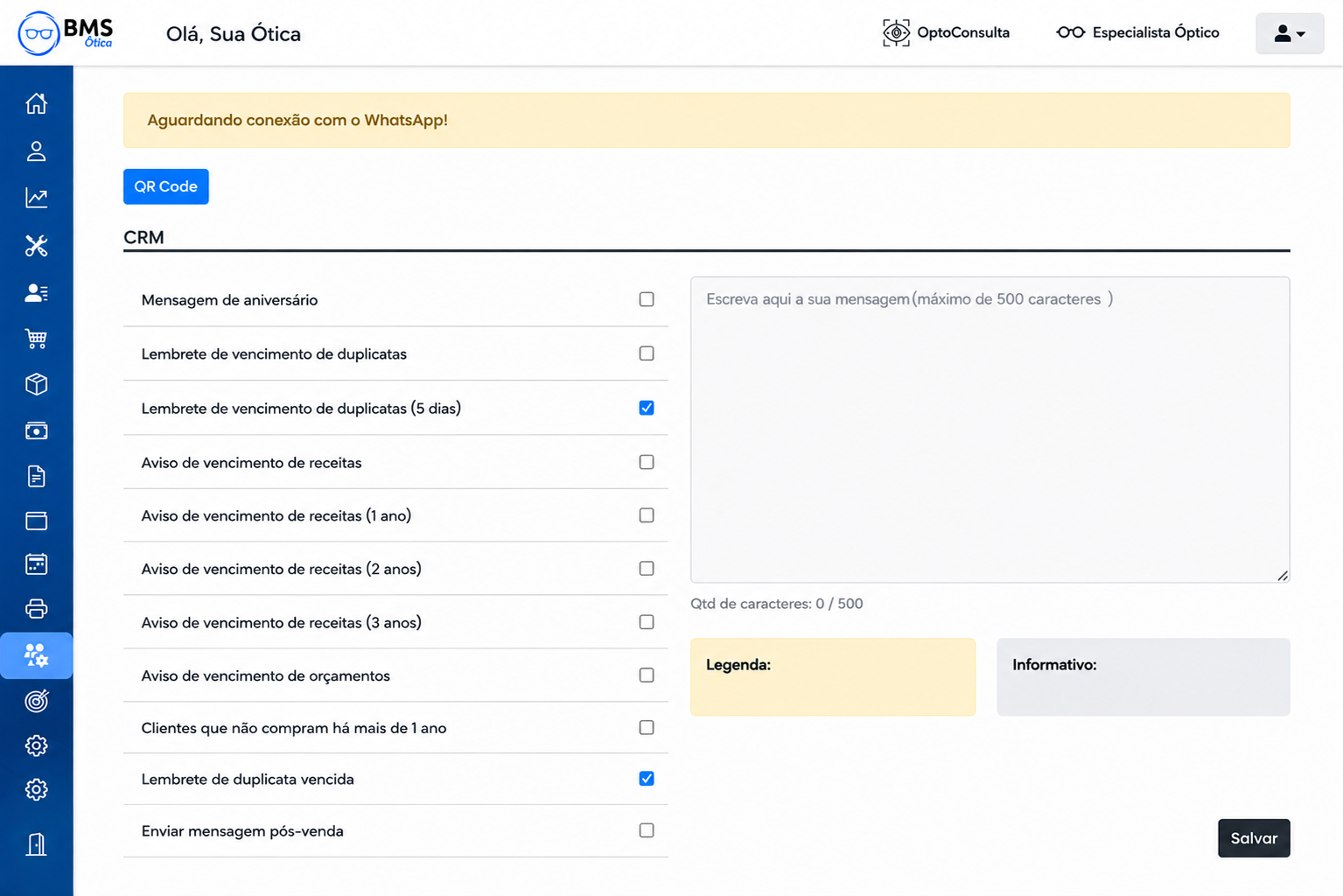Open the box products sidebar icon
Screen dimensions: 1343x896
36,384
